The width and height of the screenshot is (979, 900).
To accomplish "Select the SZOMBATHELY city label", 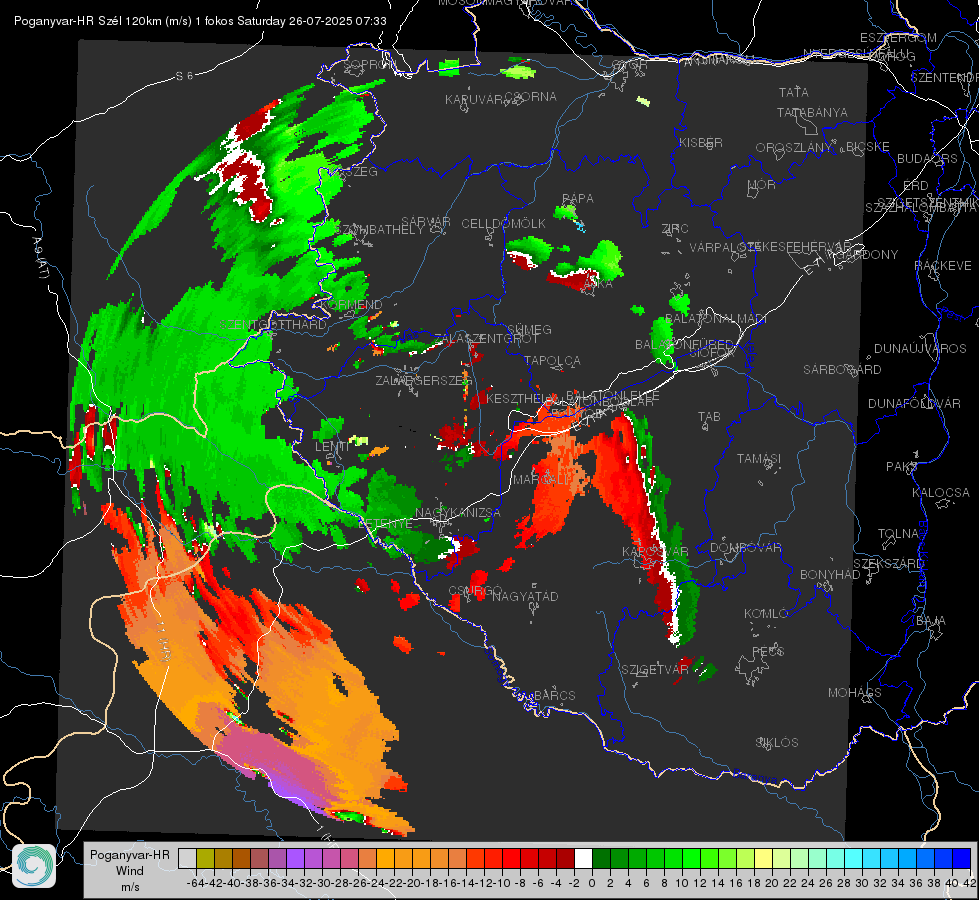I will tap(380, 230).
